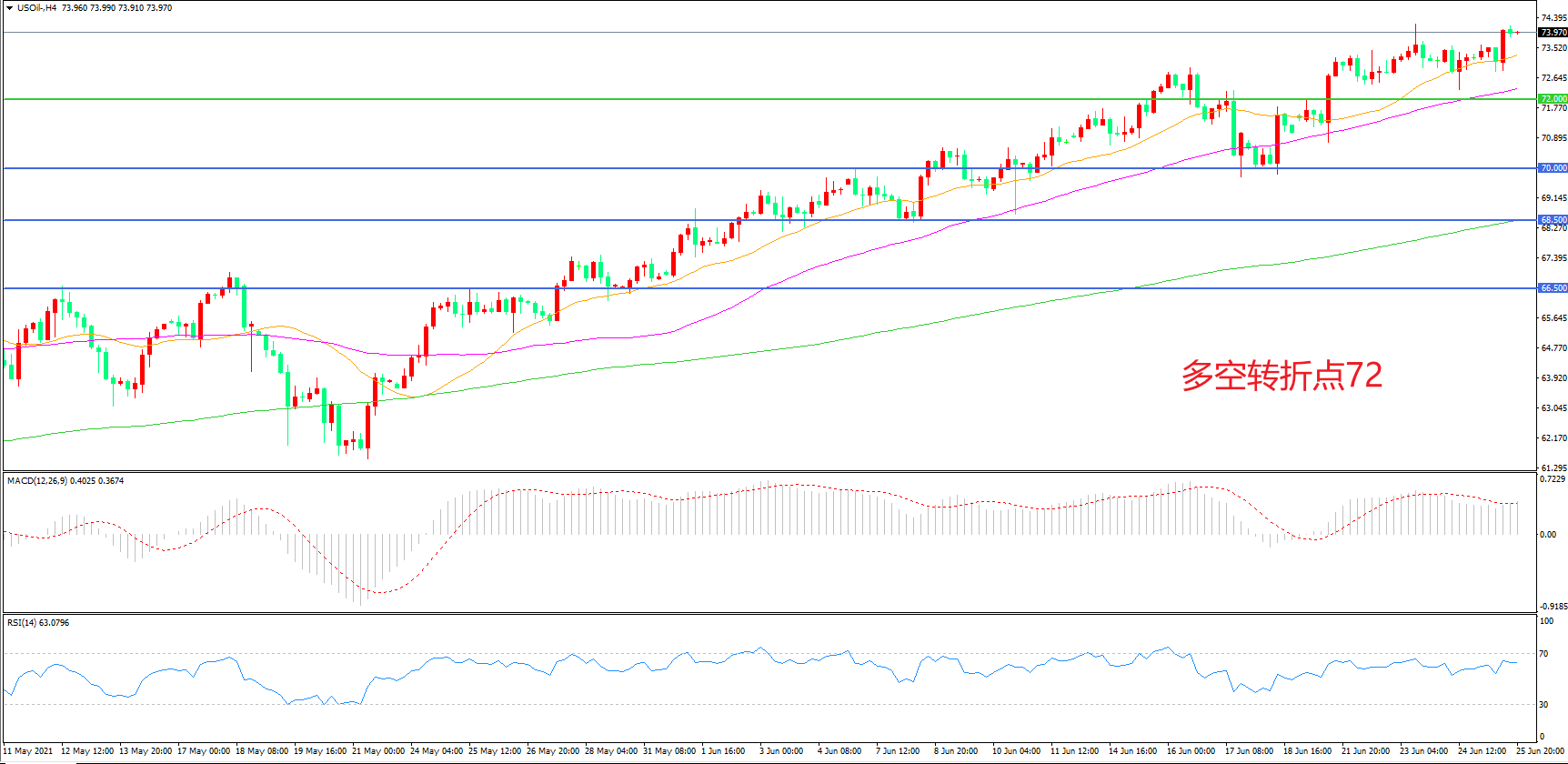1568x764 pixels.
Task: Click the USOil-,H4 chart title text
Action: click(36, 8)
